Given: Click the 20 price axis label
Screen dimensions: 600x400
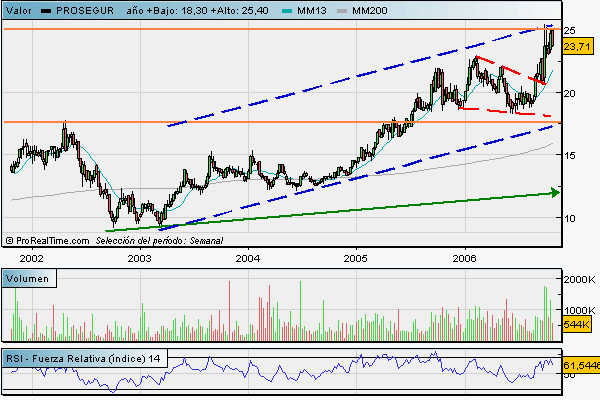Looking at the screenshot, I should [569, 93].
